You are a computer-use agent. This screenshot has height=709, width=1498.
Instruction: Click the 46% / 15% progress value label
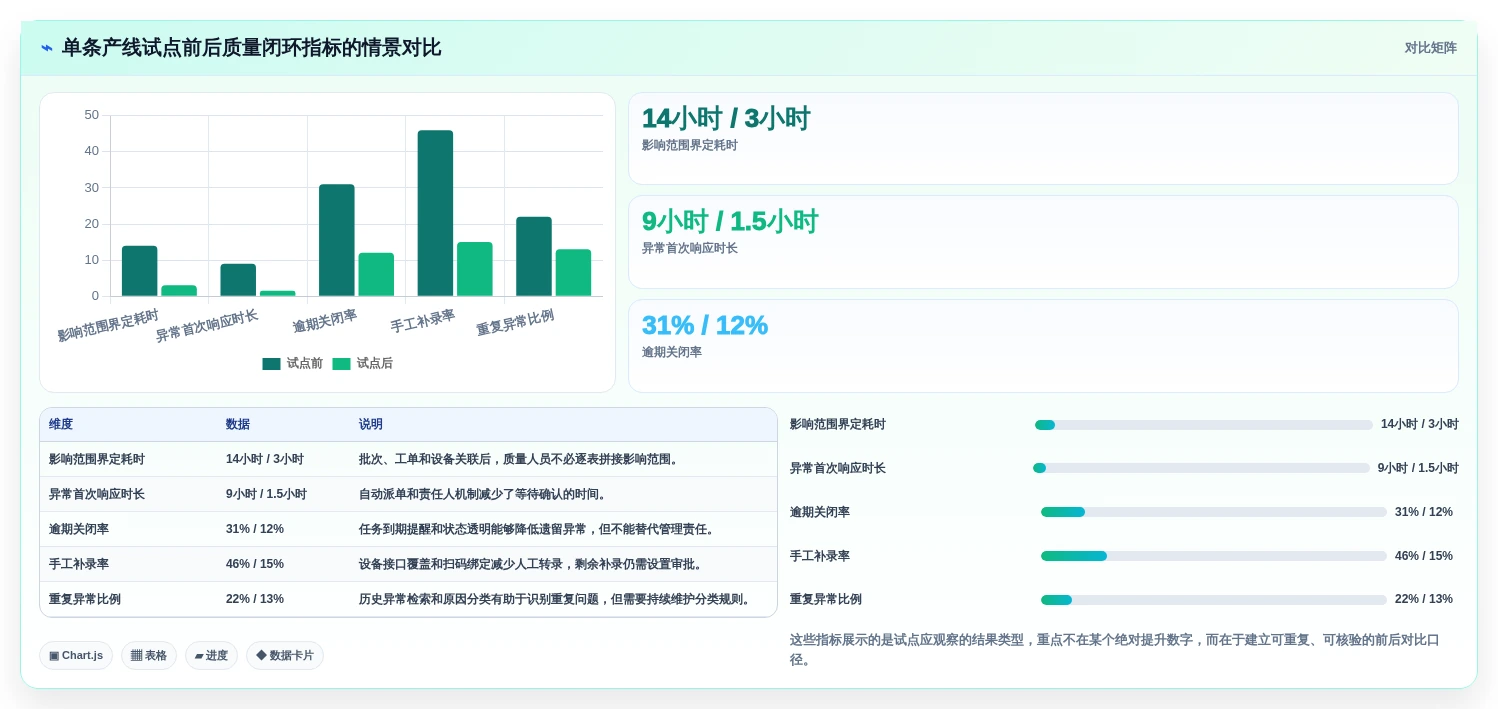coord(1424,556)
